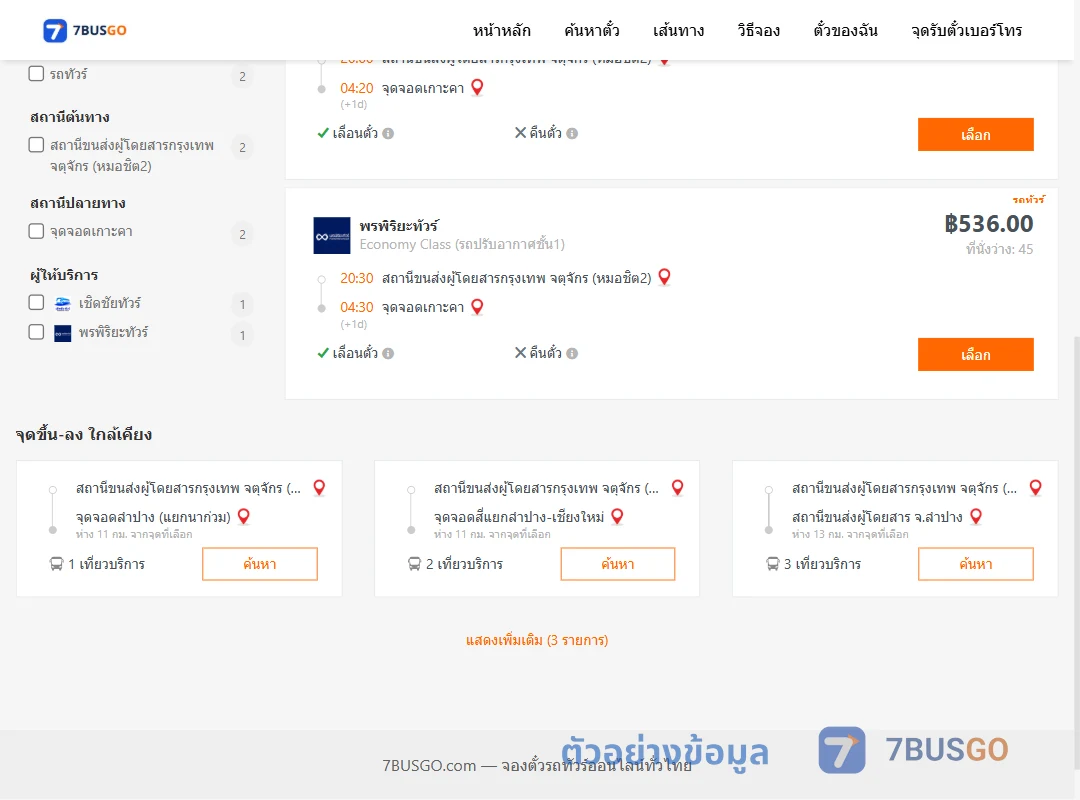Click Economy Class (รถปรับอากาศชั้น1) text

462,245
